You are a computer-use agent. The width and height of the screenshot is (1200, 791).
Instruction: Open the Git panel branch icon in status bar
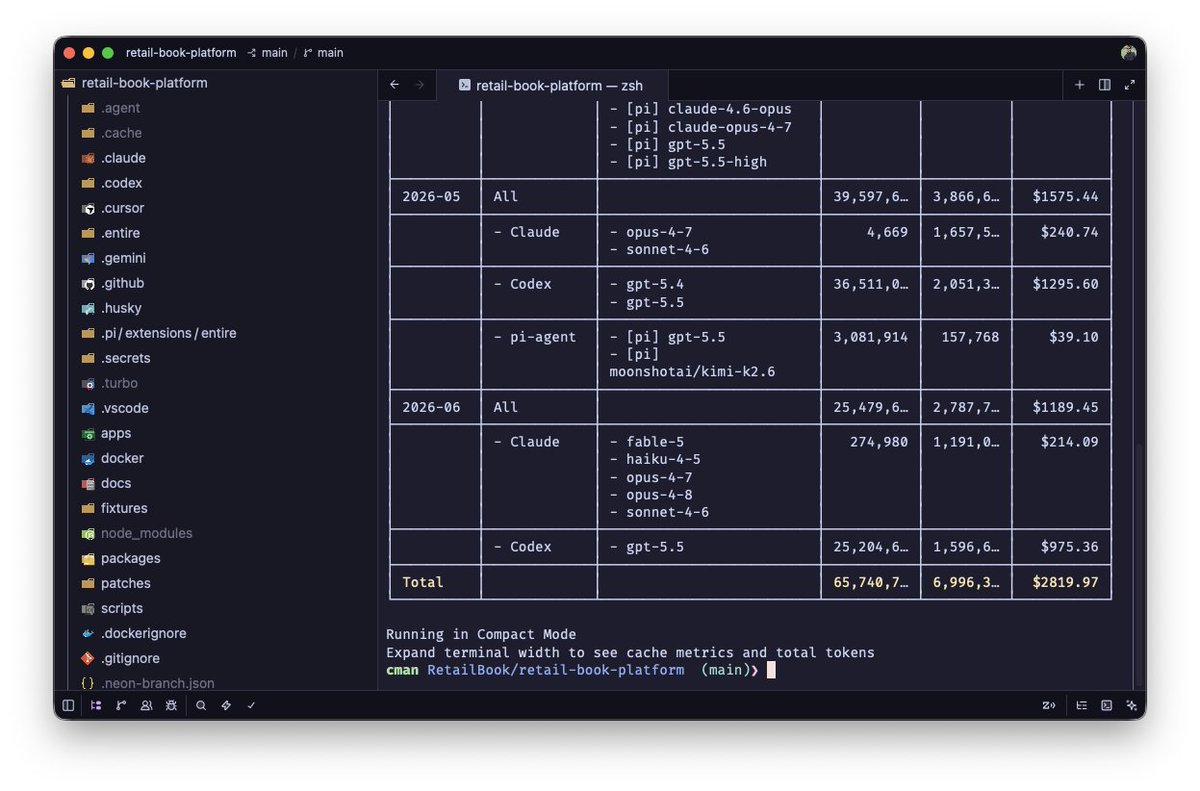121,705
